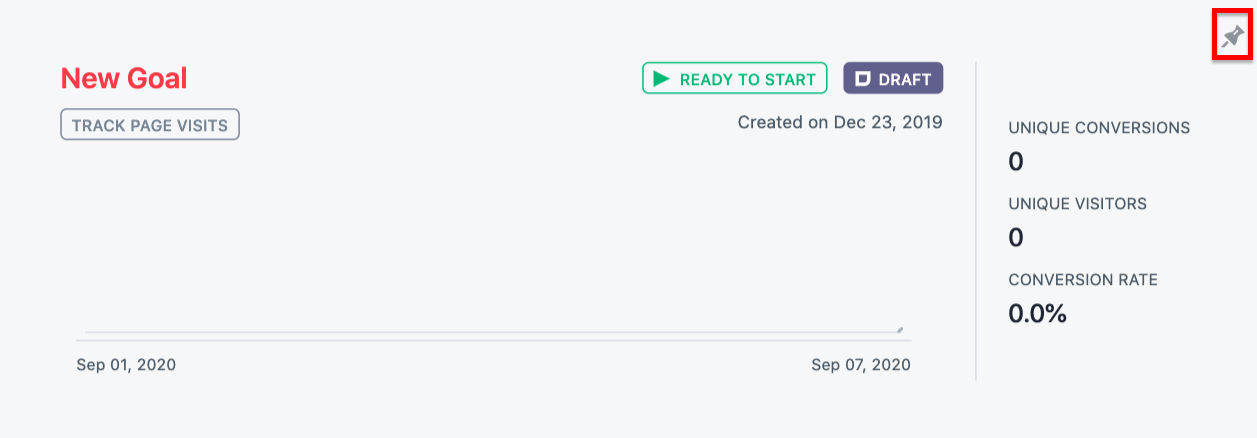The height and width of the screenshot is (438, 1257).
Task: Click the empty chart area above the line
Action: [494, 235]
